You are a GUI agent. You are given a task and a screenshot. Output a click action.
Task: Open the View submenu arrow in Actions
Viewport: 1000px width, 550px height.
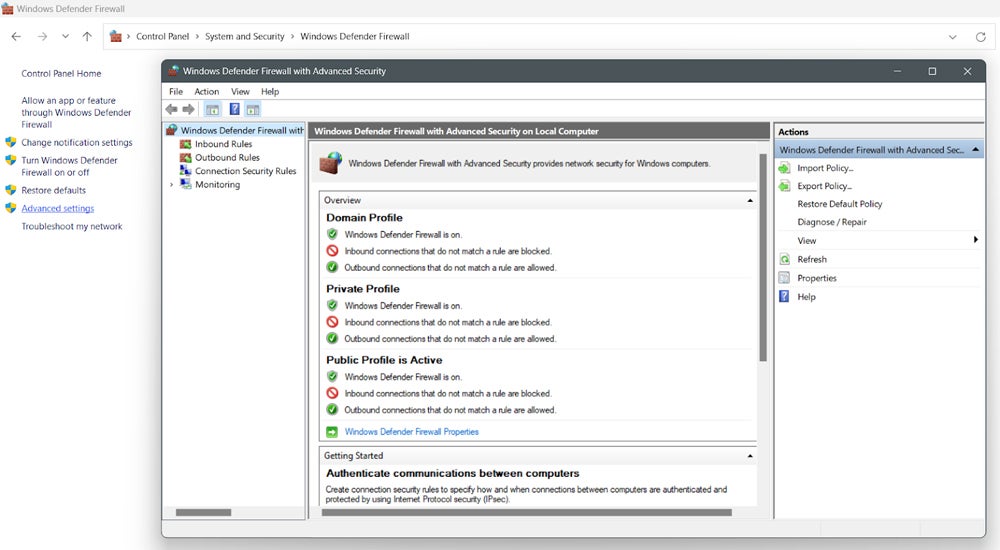click(x=975, y=241)
